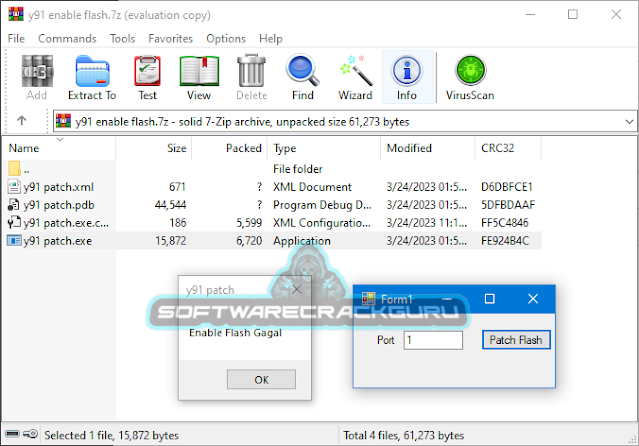Click the disk drive icon in status bar
The width and height of the screenshot is (639, 446).
[13, 433]
